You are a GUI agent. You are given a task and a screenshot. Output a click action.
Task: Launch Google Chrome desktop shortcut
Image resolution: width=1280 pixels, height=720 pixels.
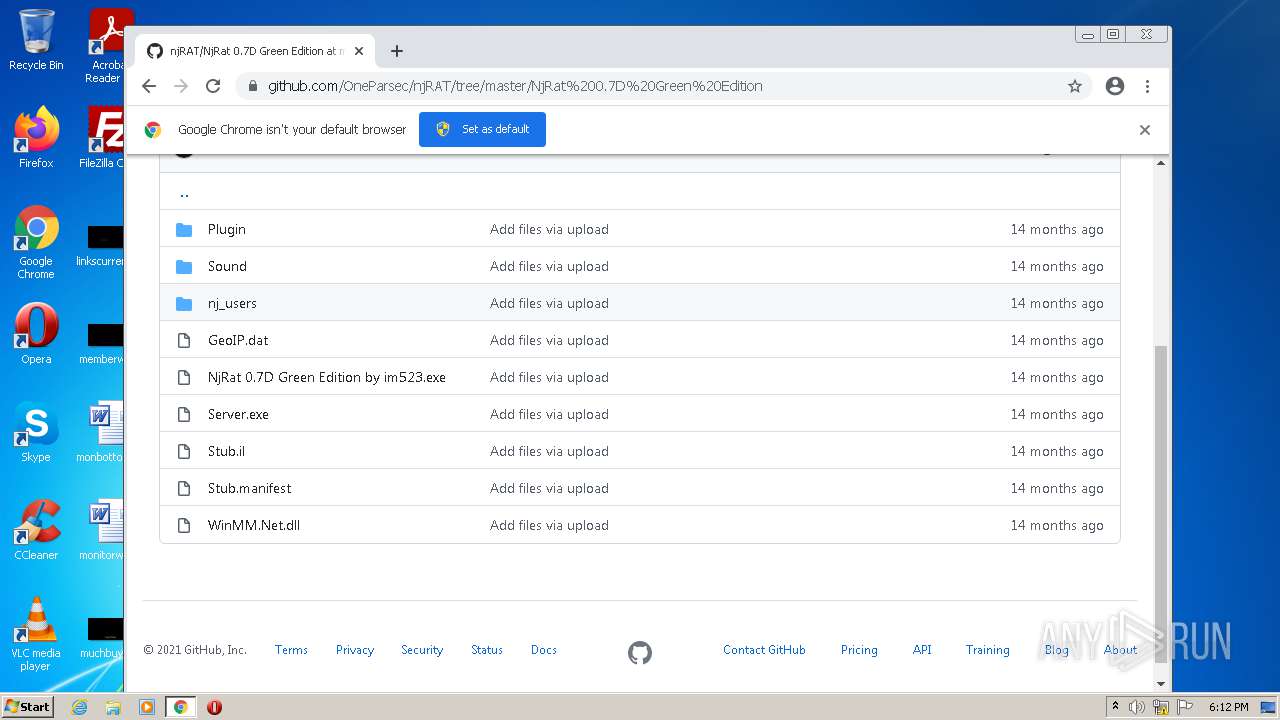coord(36,242)
